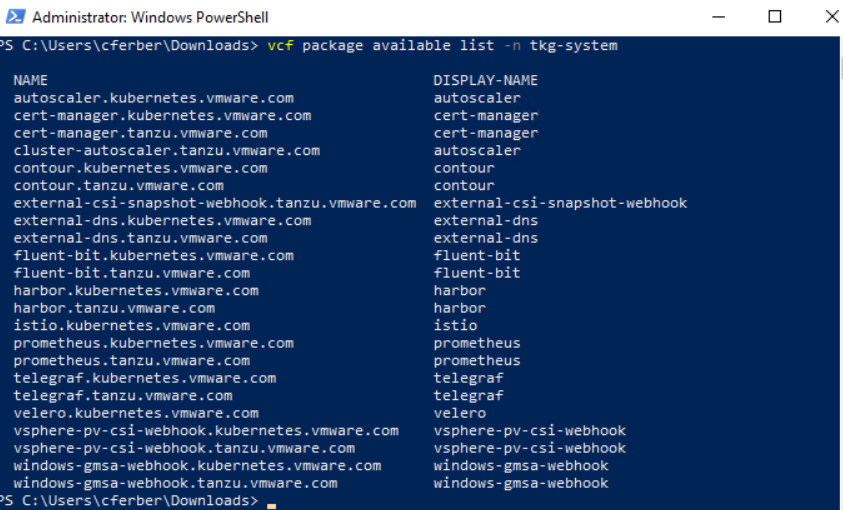Click the blinking cursor at the bottom prompt
This screenshot has width=843, height=510.
point(271,504)
